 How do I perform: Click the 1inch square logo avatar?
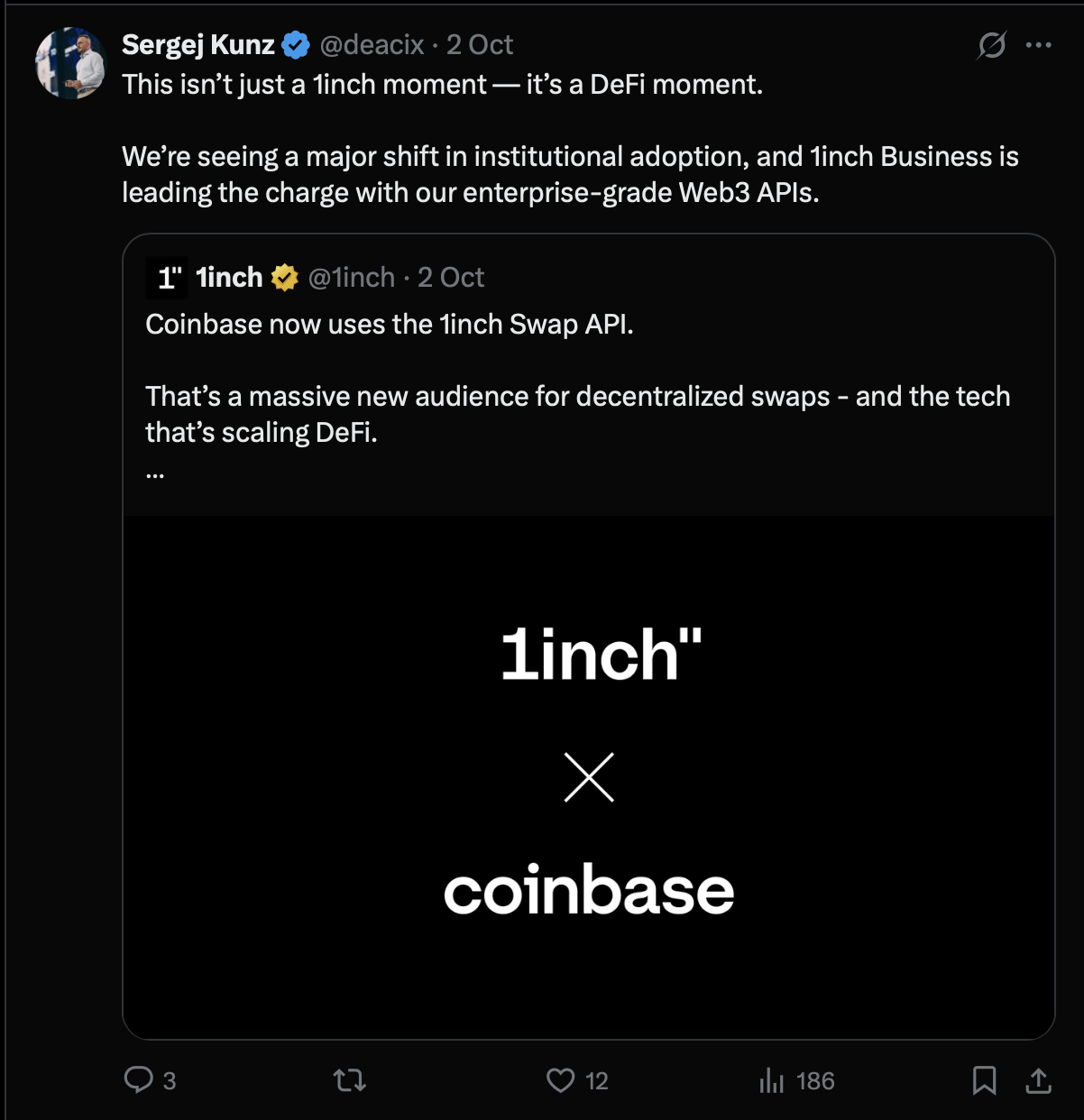(x=167, y=278)
